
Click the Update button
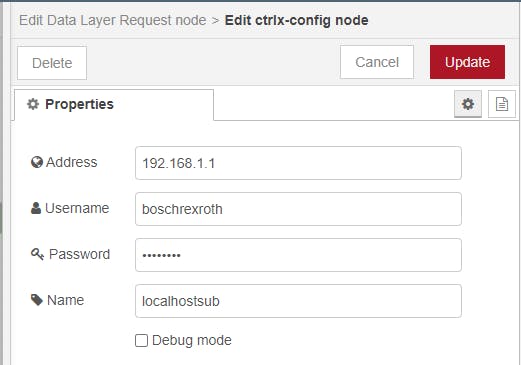[x=467, y=62]
